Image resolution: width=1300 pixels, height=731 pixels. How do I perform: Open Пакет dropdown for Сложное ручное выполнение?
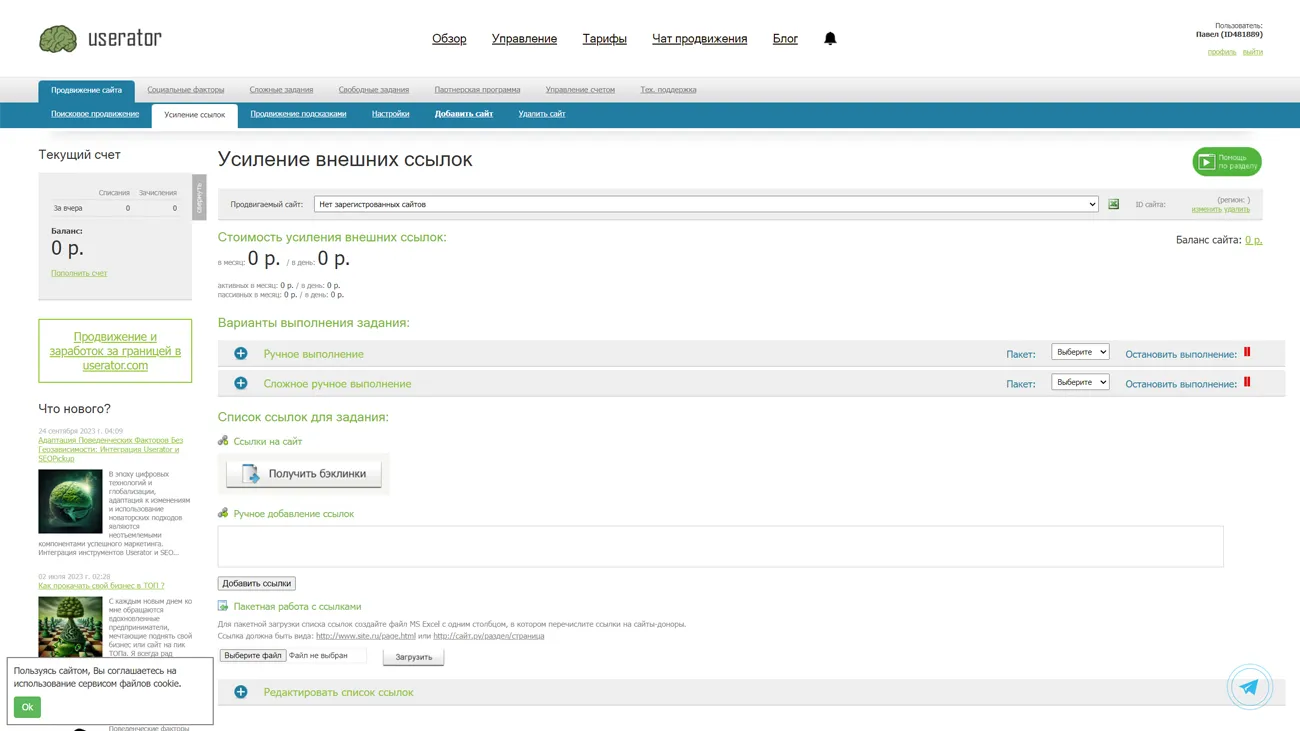pyautogui.click(x=1080, y=382)
